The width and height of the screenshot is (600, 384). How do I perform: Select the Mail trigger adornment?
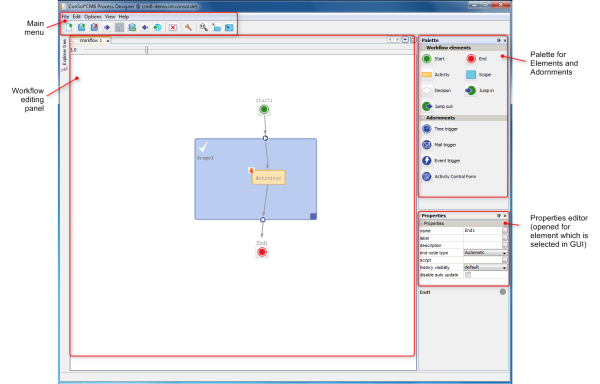point(439,145)
